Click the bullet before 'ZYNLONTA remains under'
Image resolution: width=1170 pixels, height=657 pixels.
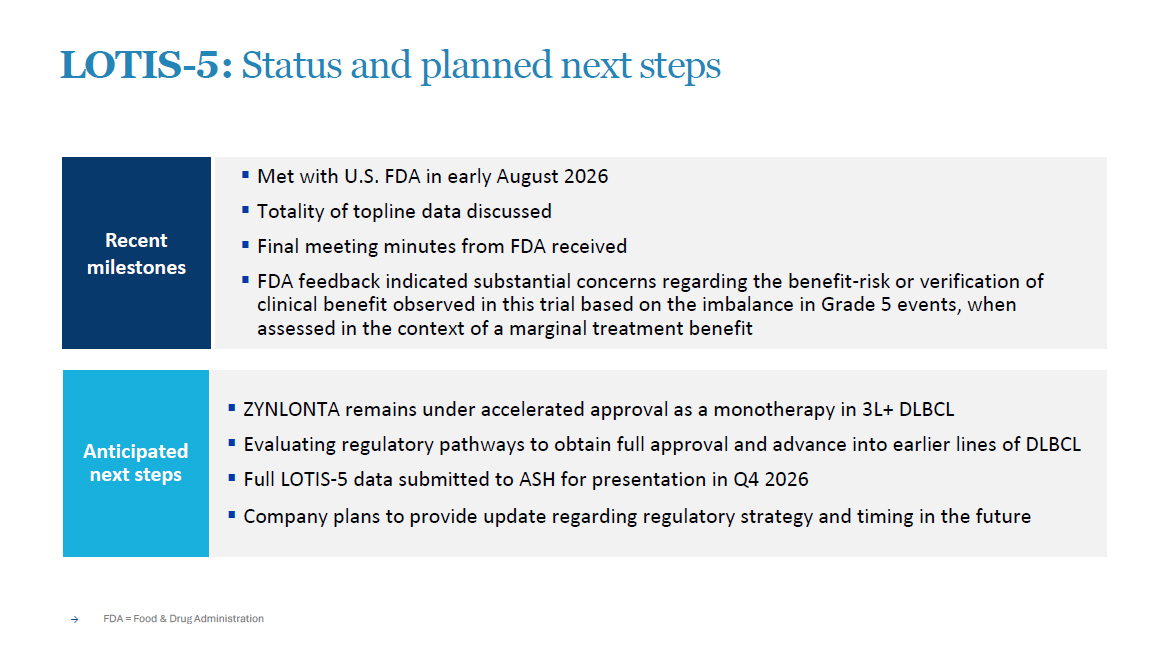[x=232, y=408]
